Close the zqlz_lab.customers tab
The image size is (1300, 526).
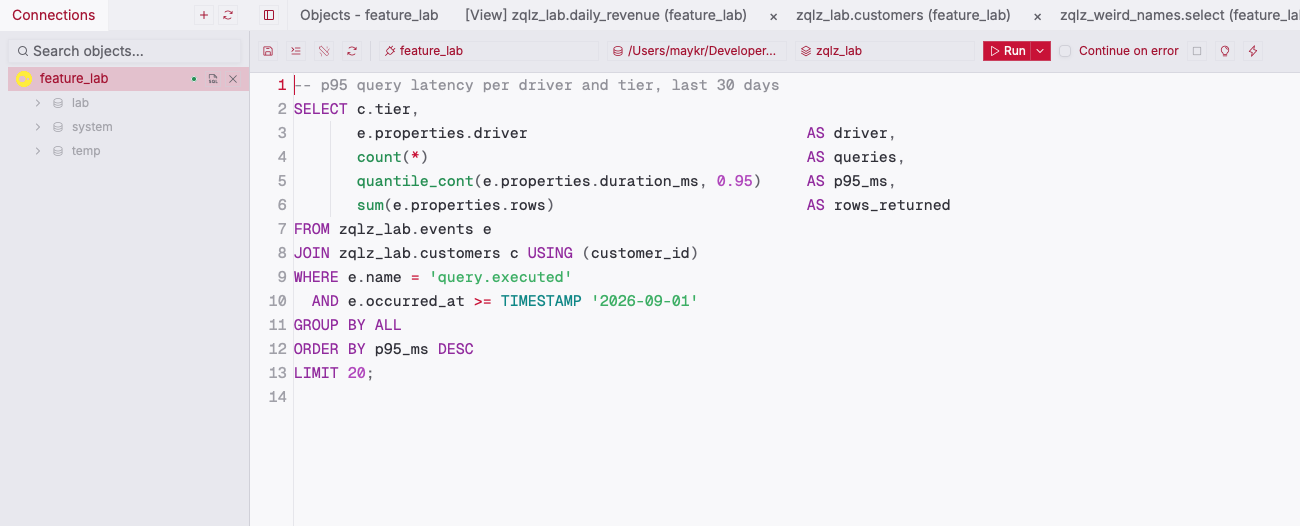(1037, 16)
